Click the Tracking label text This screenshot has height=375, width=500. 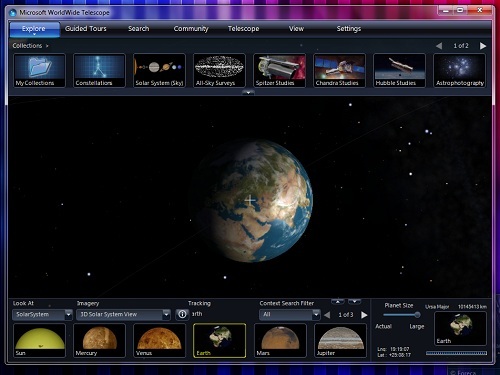coord(199,303)
